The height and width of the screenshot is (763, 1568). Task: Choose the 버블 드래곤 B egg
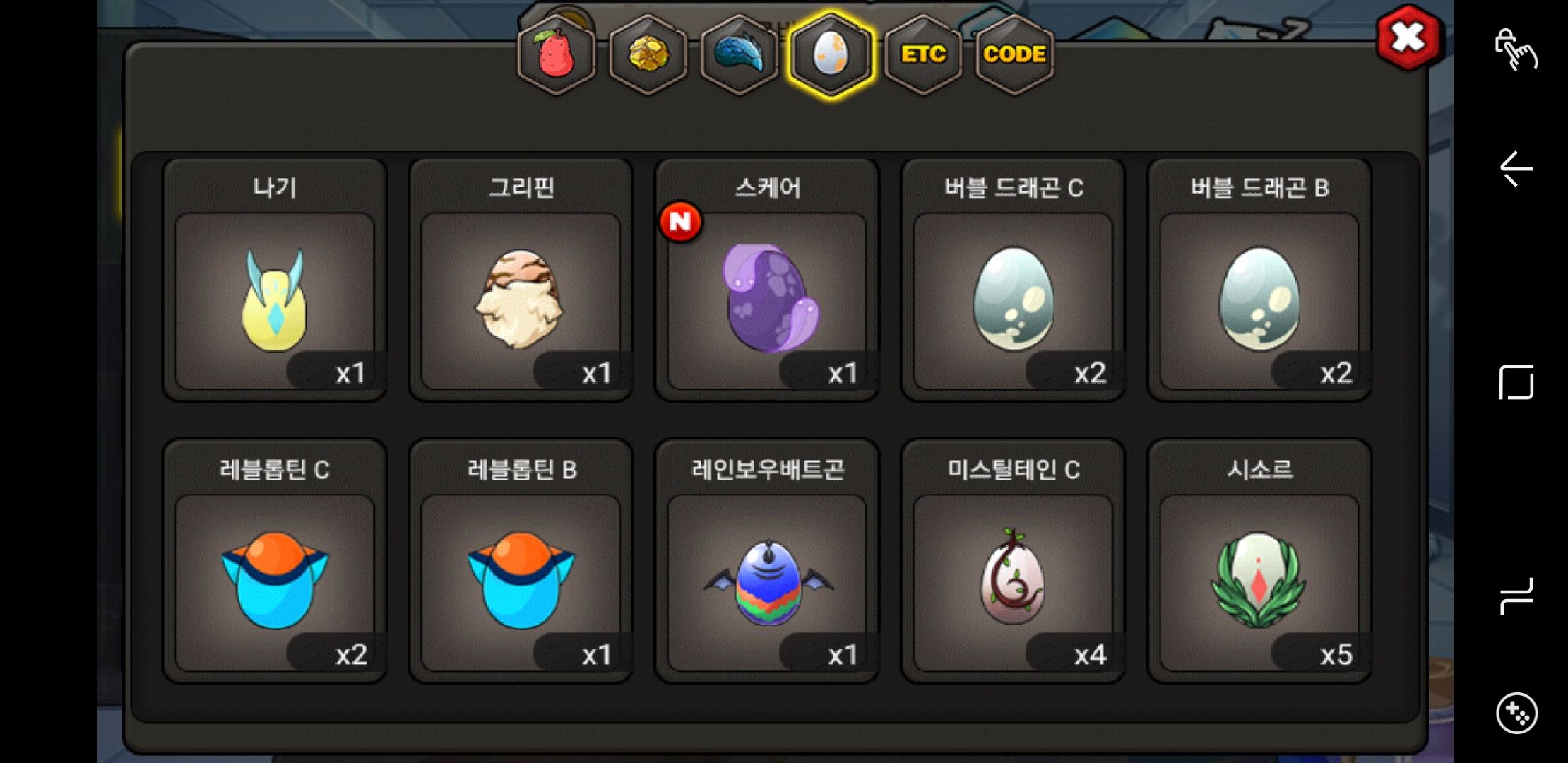tap(1259, 280)
